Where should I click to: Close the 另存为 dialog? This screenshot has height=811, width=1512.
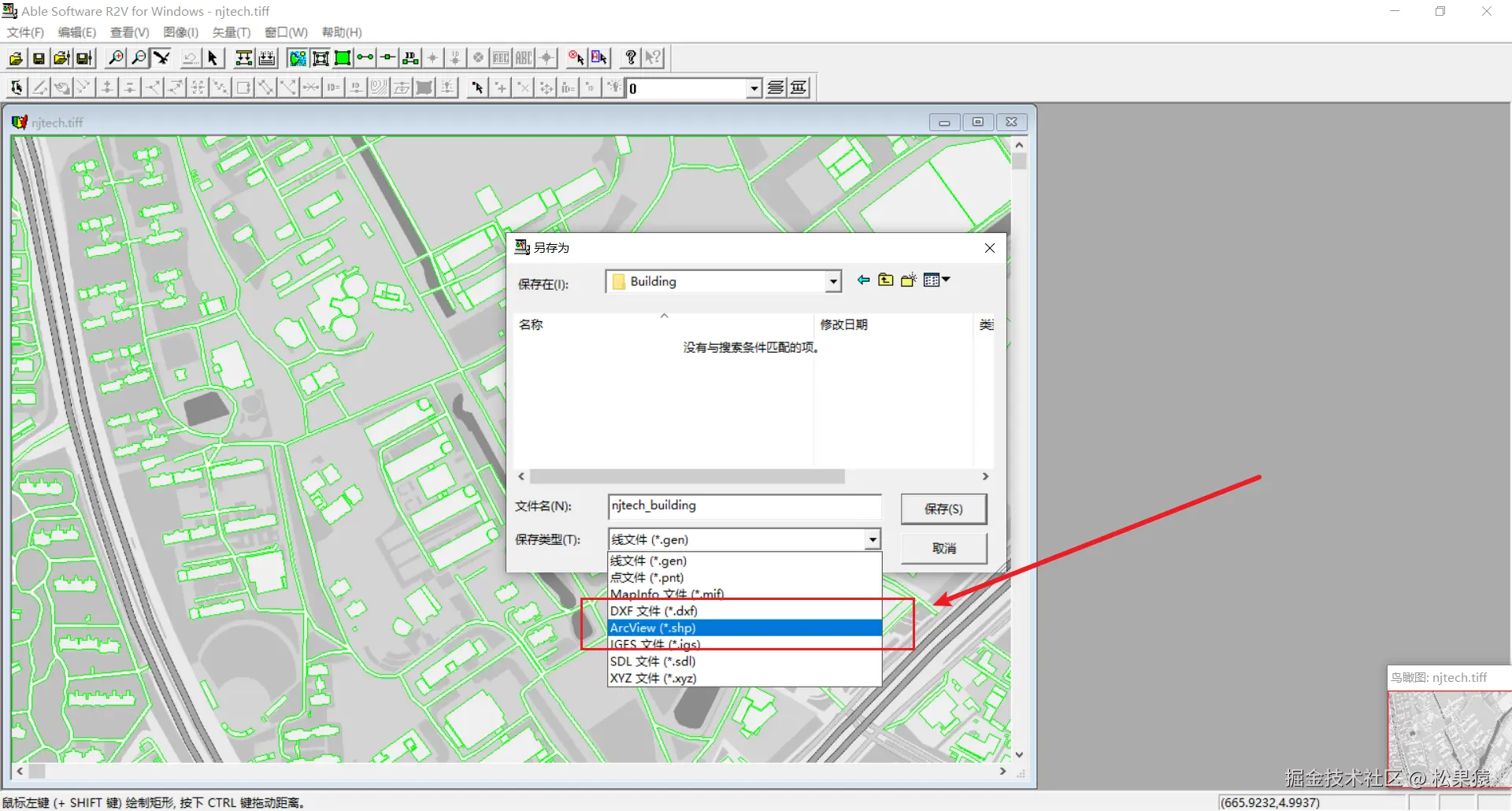pos(990,248)
